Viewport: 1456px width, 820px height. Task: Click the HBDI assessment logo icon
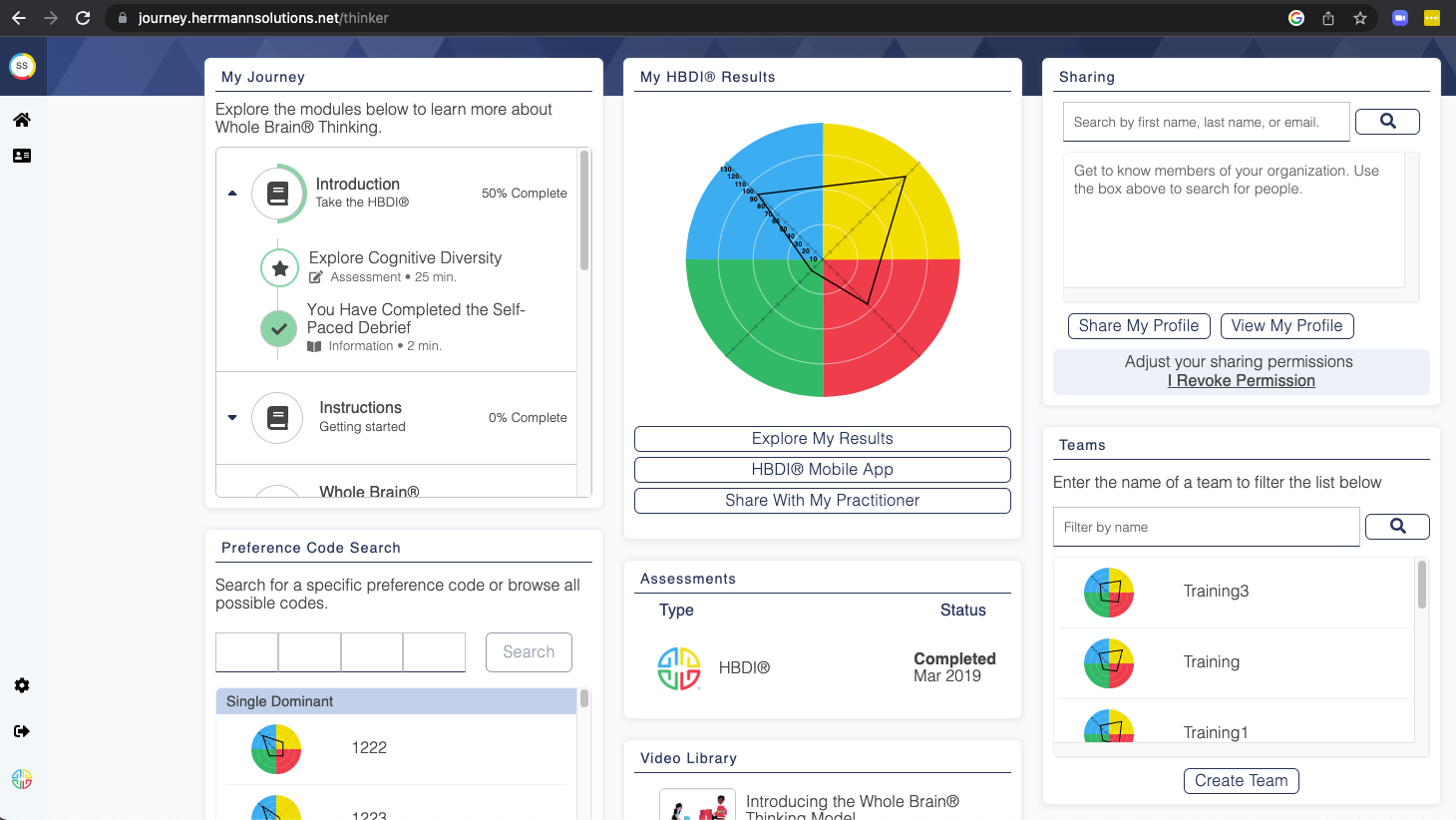point(679,668)
